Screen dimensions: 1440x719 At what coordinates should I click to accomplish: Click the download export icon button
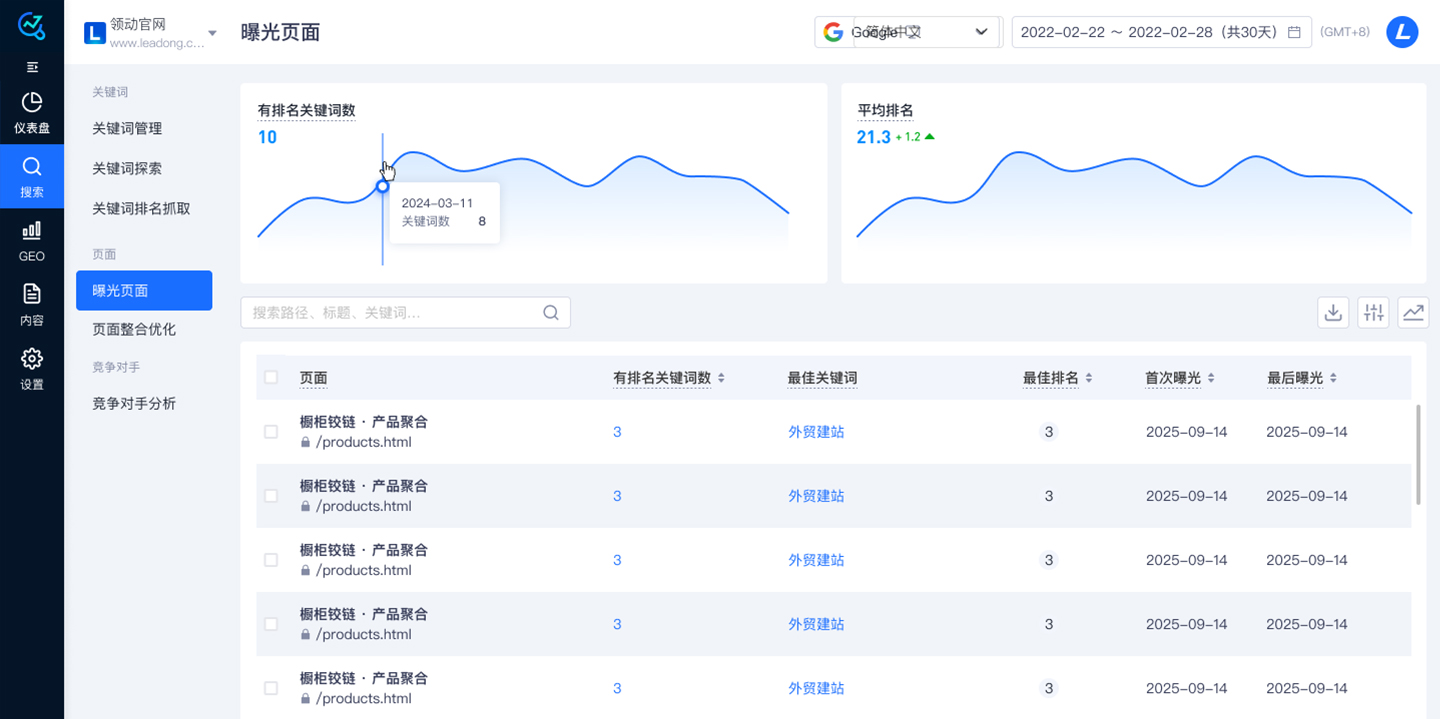click(x=1333, y=312)
